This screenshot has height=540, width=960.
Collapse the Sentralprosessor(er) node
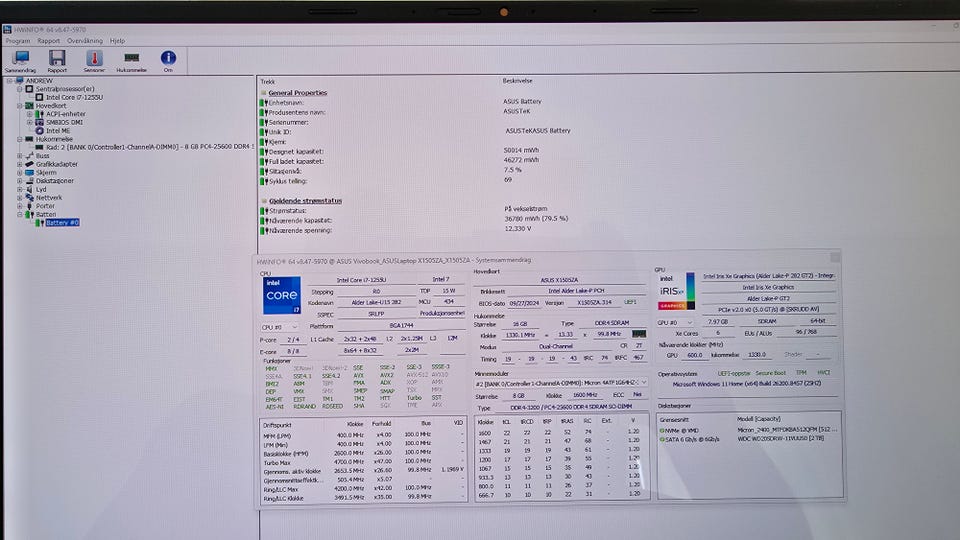[x=20, y=89]
